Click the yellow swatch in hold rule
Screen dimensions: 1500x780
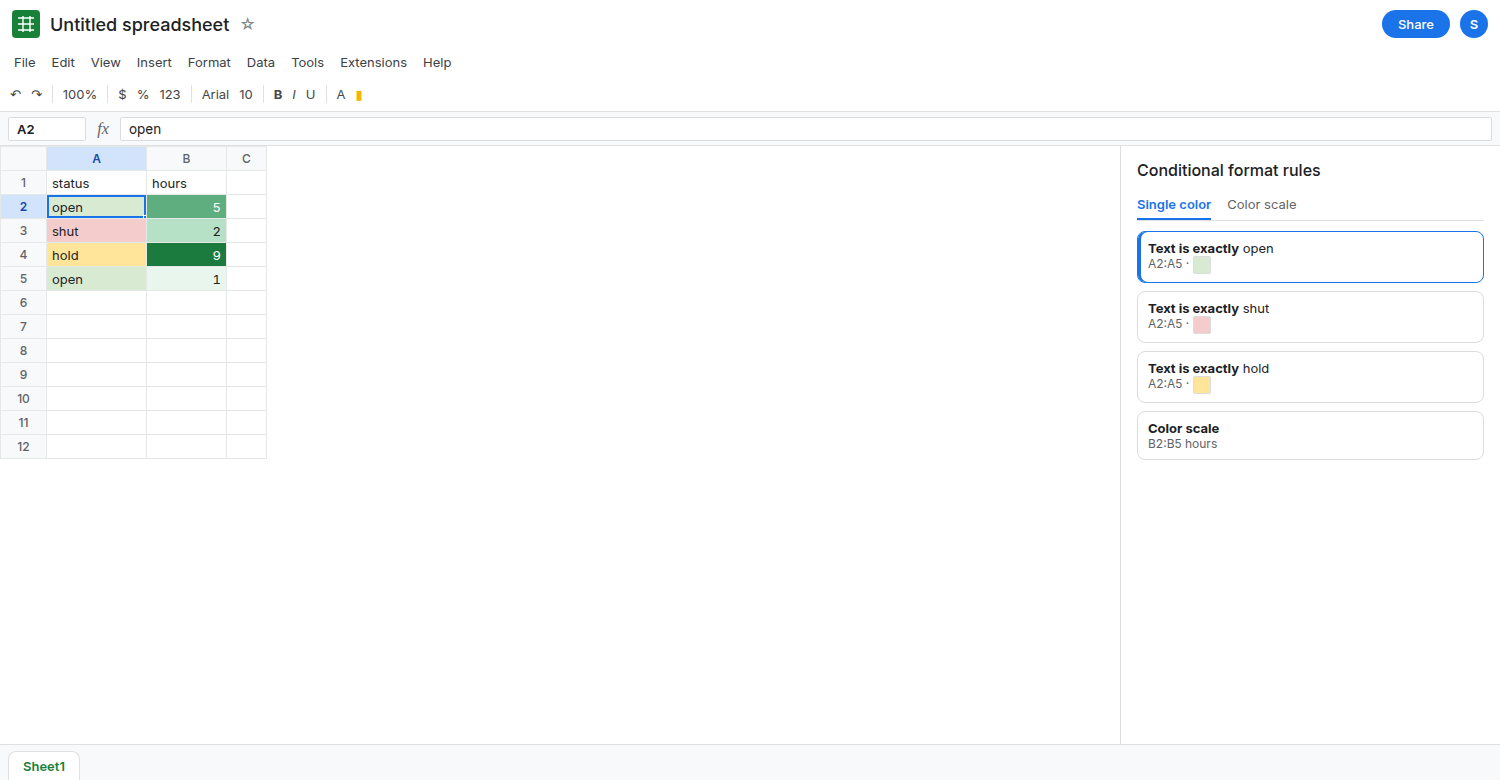[x=1202, y=385]
